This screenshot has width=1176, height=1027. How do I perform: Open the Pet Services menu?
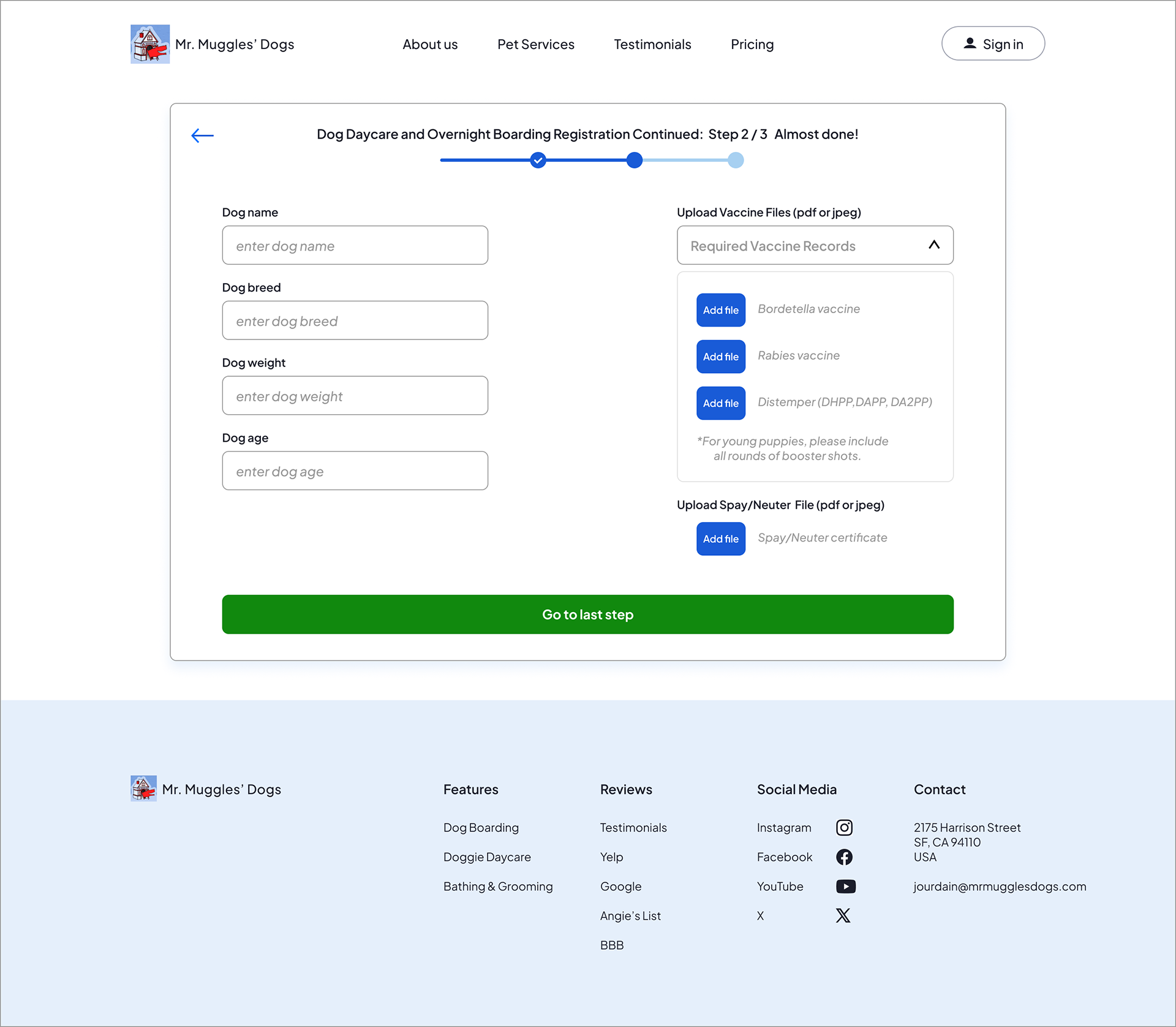pos(535,44)
